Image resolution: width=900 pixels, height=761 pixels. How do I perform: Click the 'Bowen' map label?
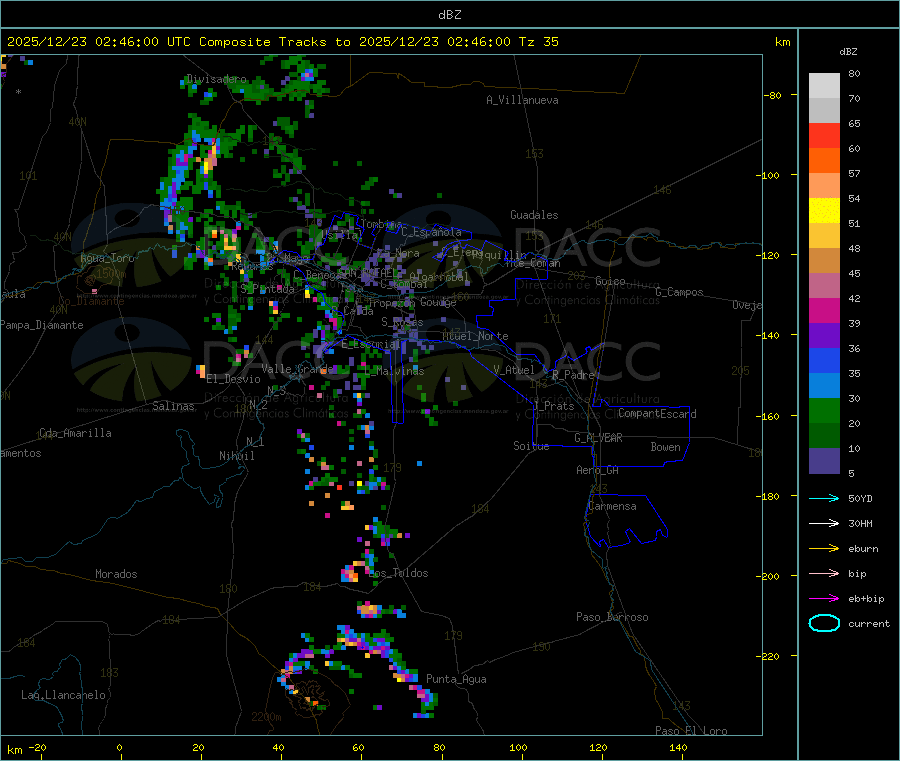[x=666, y=448]
